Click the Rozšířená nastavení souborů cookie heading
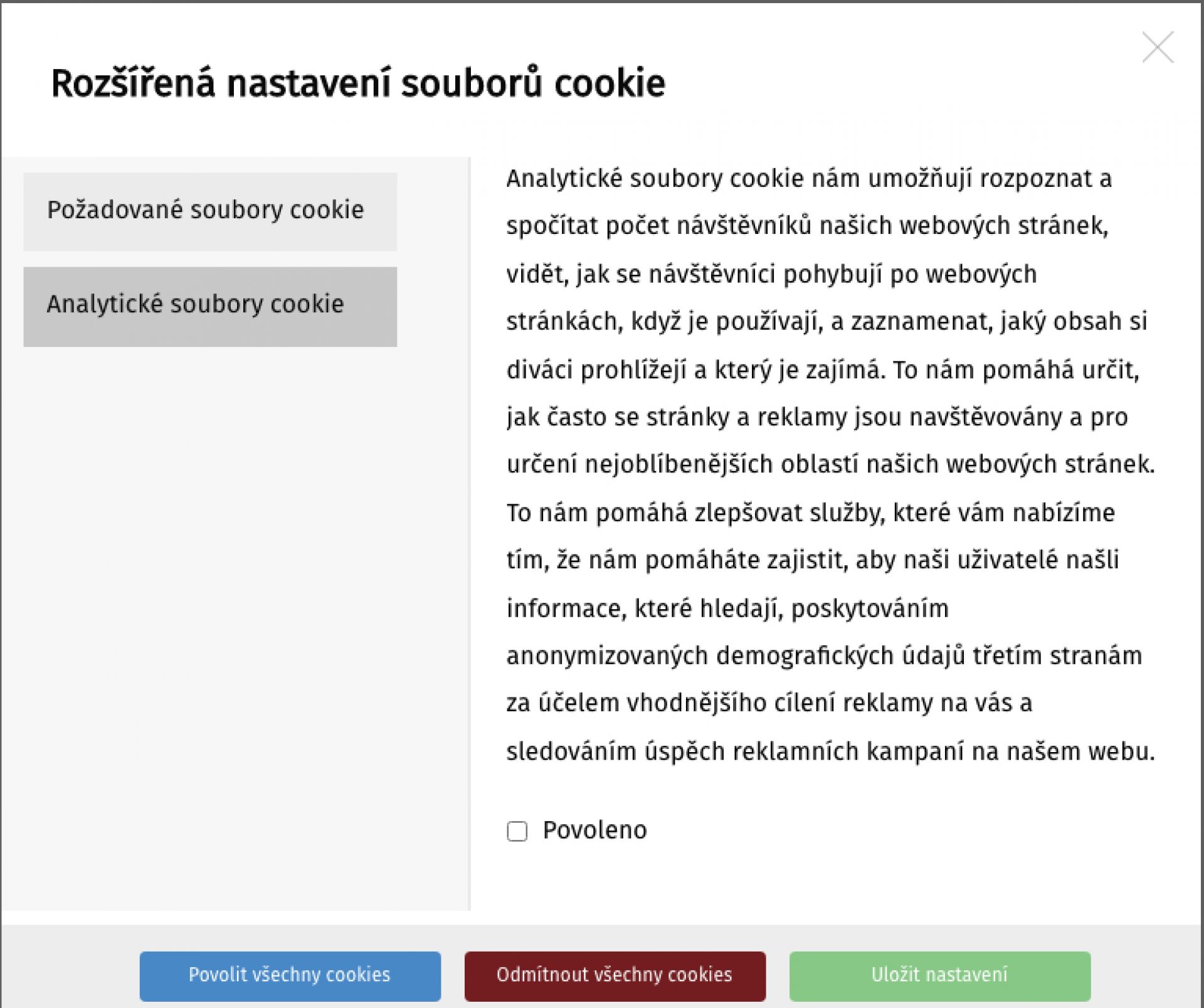Image resolution: width=1204 pixels, height=1008 pixels. (x=357, y=83)
